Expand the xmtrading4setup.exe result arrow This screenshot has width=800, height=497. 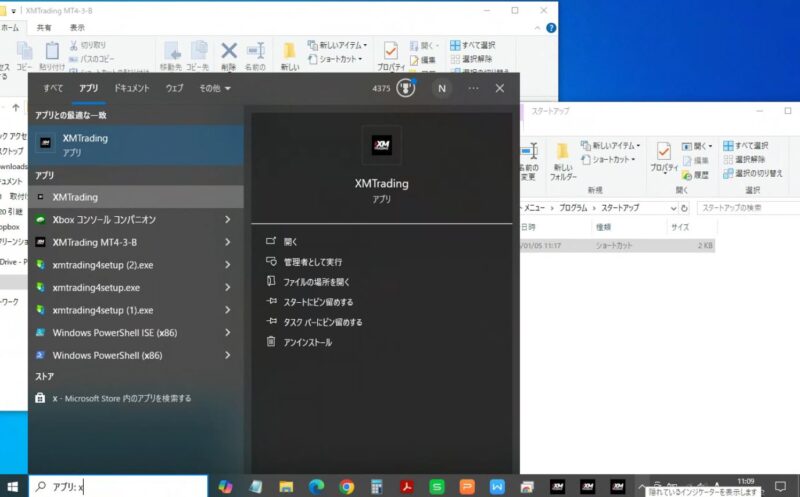(228, 287)
